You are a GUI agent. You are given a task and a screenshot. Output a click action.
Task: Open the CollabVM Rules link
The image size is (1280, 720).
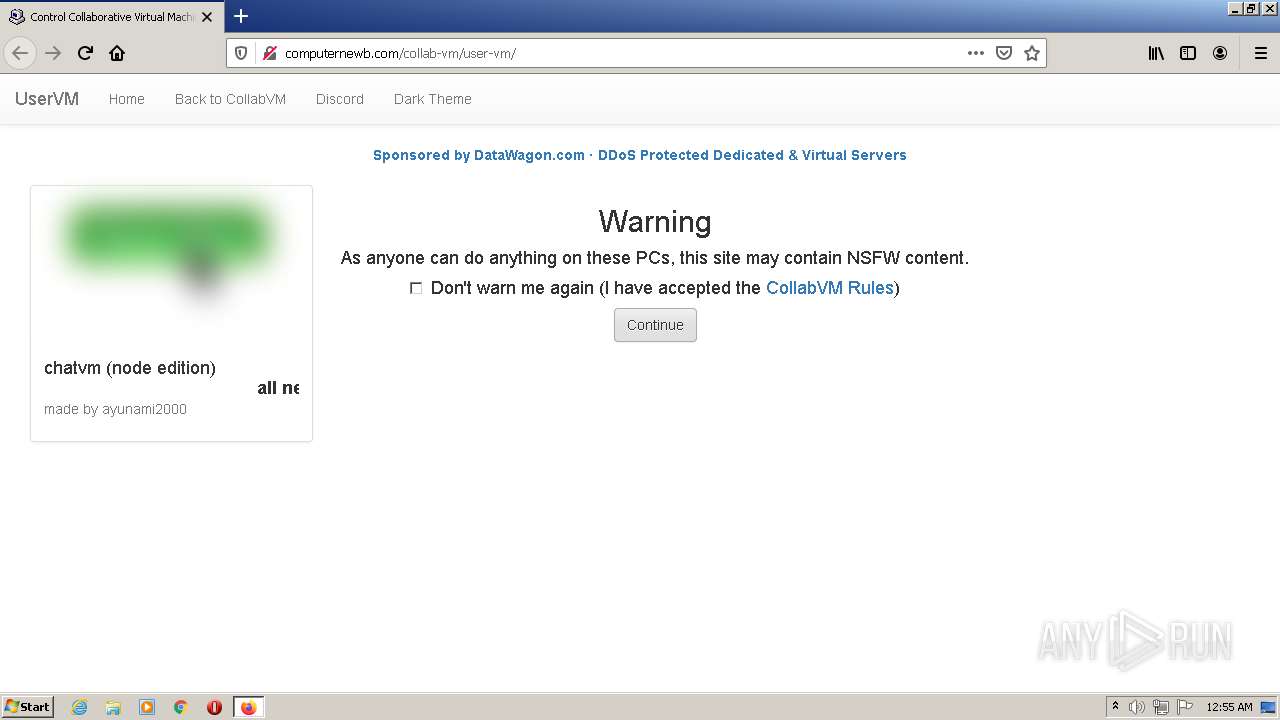830,288
